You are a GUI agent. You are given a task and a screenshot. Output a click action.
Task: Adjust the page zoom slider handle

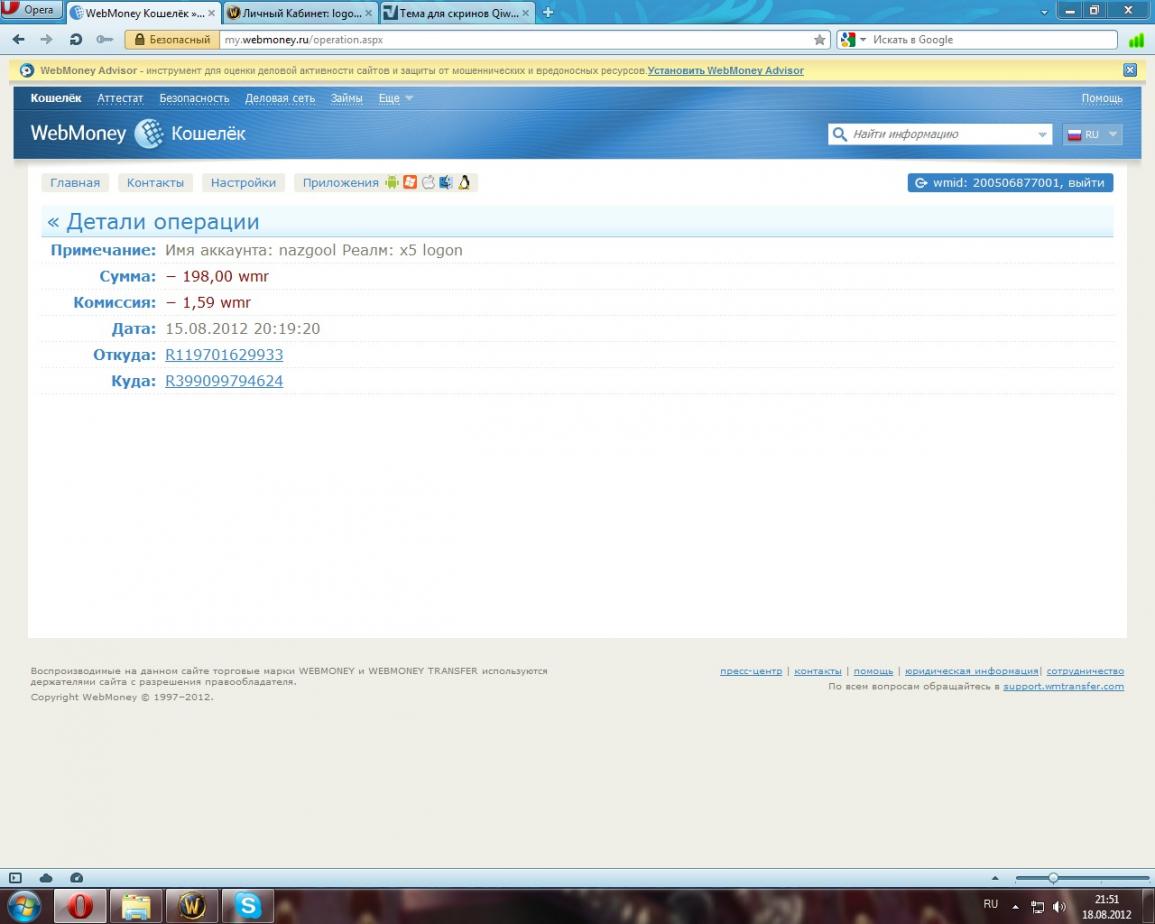(1052, 878)
